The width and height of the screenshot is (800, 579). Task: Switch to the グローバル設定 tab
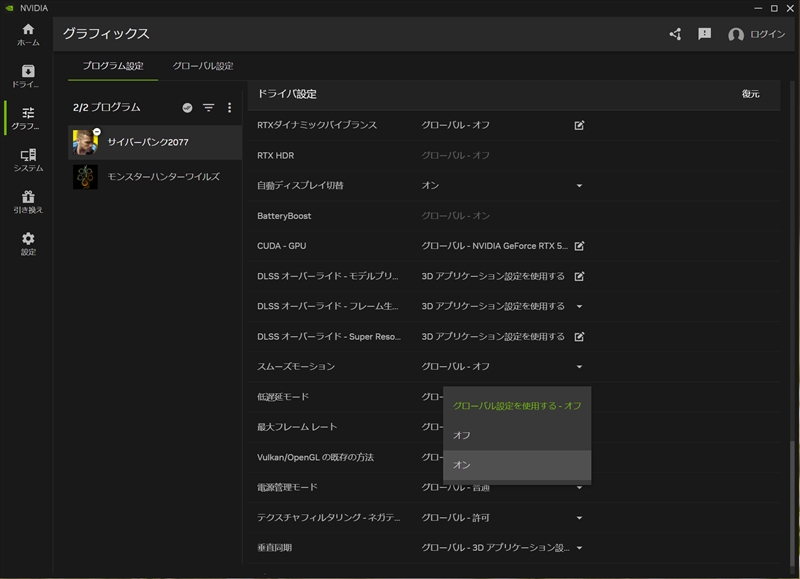[203, 66]
